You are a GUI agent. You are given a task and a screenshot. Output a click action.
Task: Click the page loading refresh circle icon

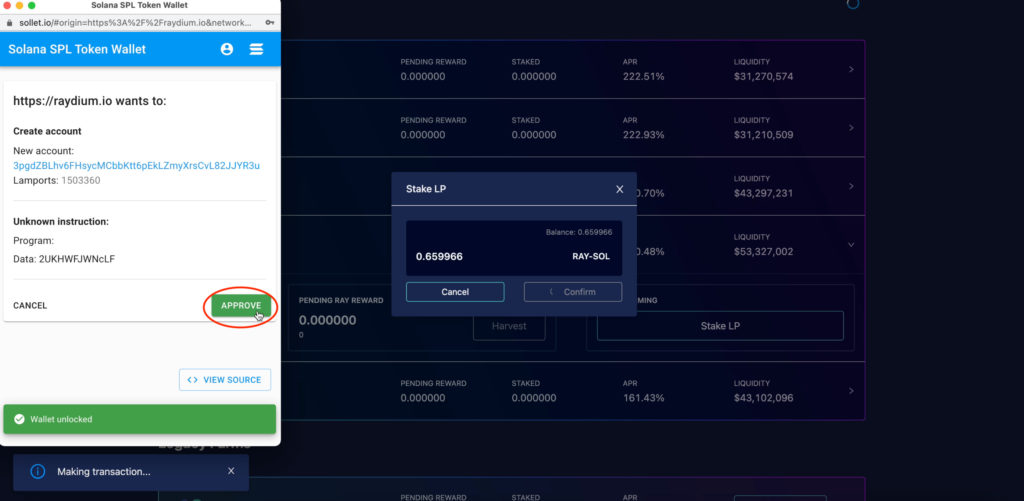coord(852,4)
